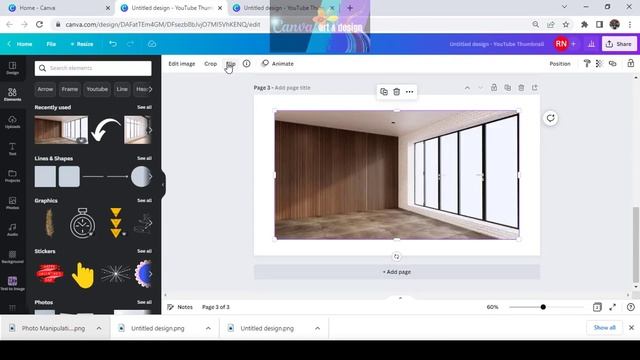The image size is (640, 360).
Task: Lock the selected element with padlock icon
Action: pyautogui.click(x=631, y=63)
